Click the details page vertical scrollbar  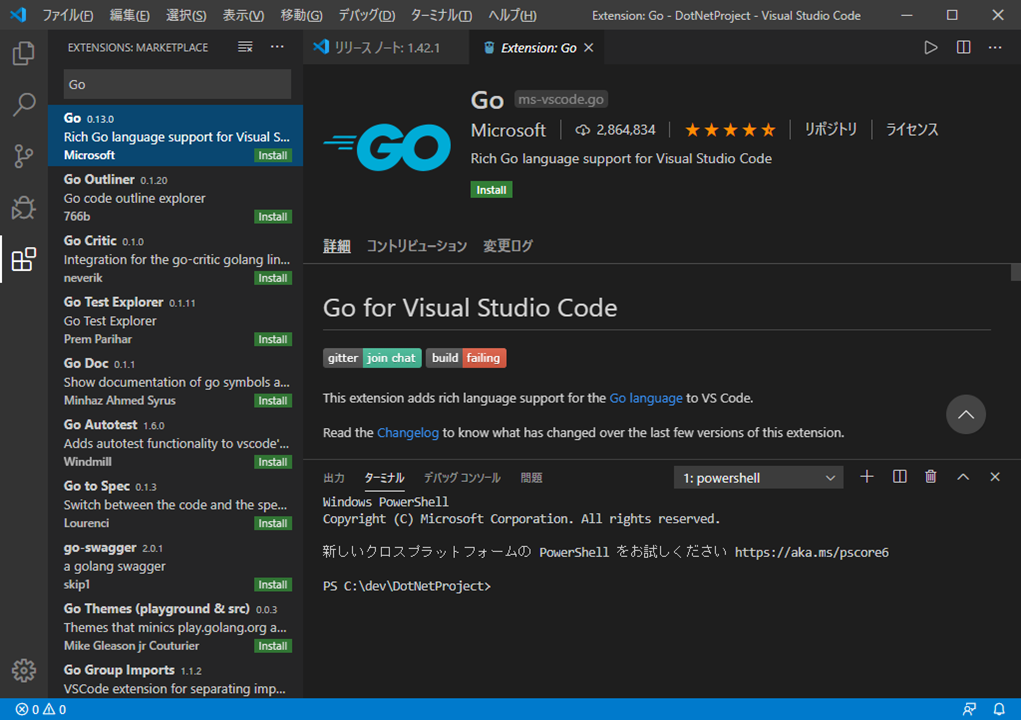(1015, 272)
